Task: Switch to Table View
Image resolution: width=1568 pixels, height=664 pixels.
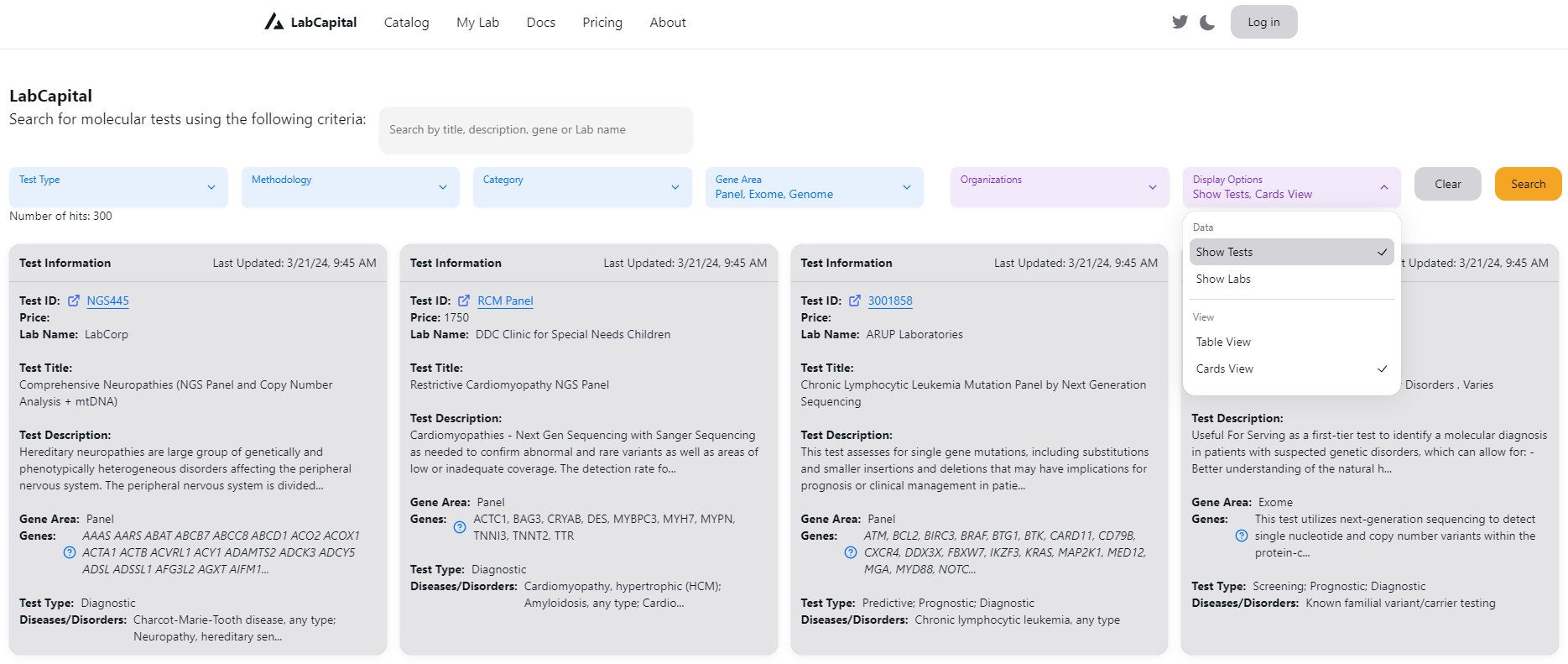Action: (x=1292, y=342)
